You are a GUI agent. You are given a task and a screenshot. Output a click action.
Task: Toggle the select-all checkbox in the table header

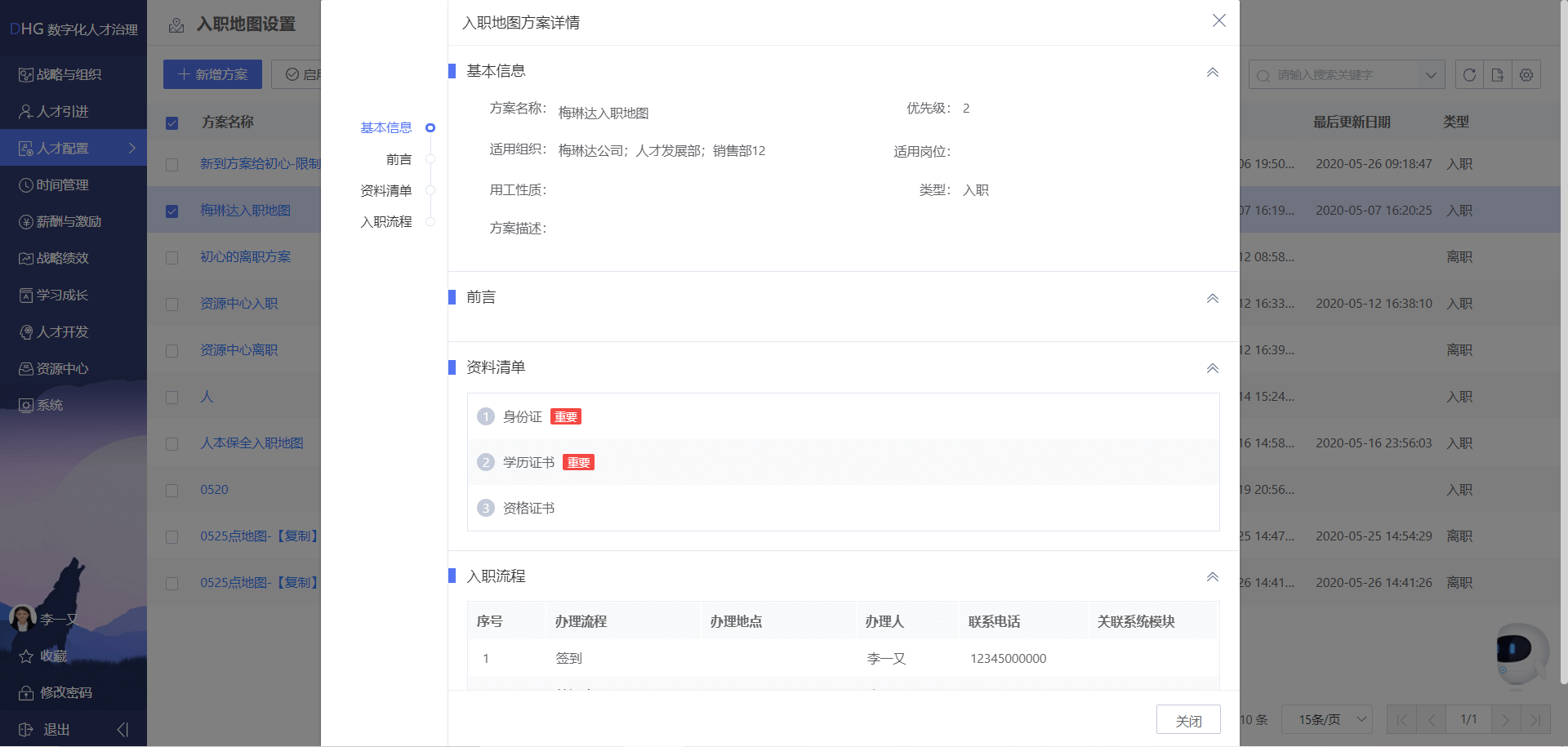(171, 123)
